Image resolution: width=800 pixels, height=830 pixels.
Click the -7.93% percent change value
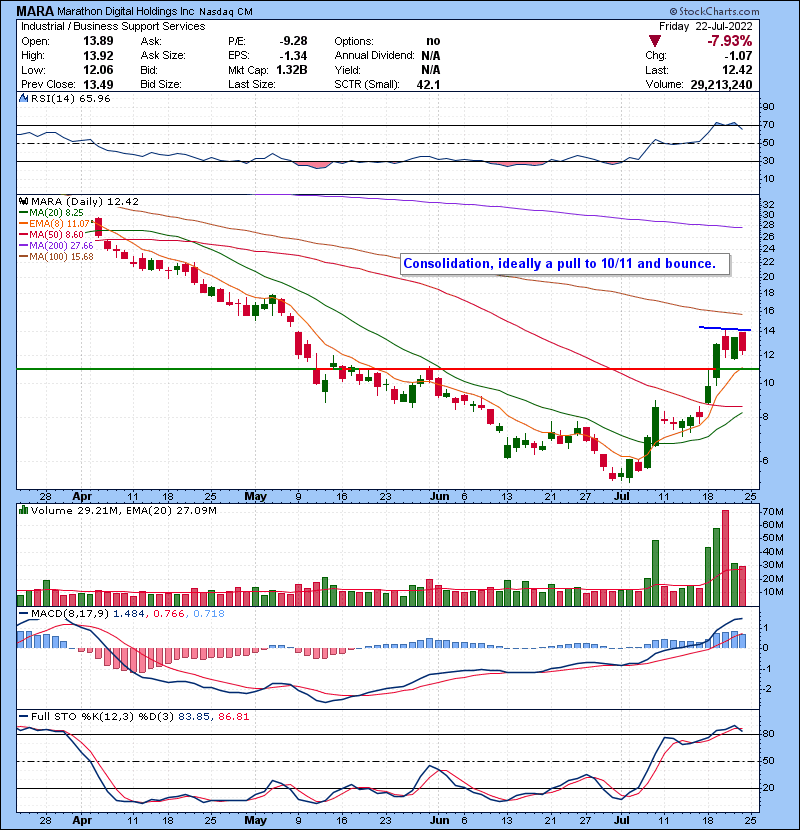[730, 41]
